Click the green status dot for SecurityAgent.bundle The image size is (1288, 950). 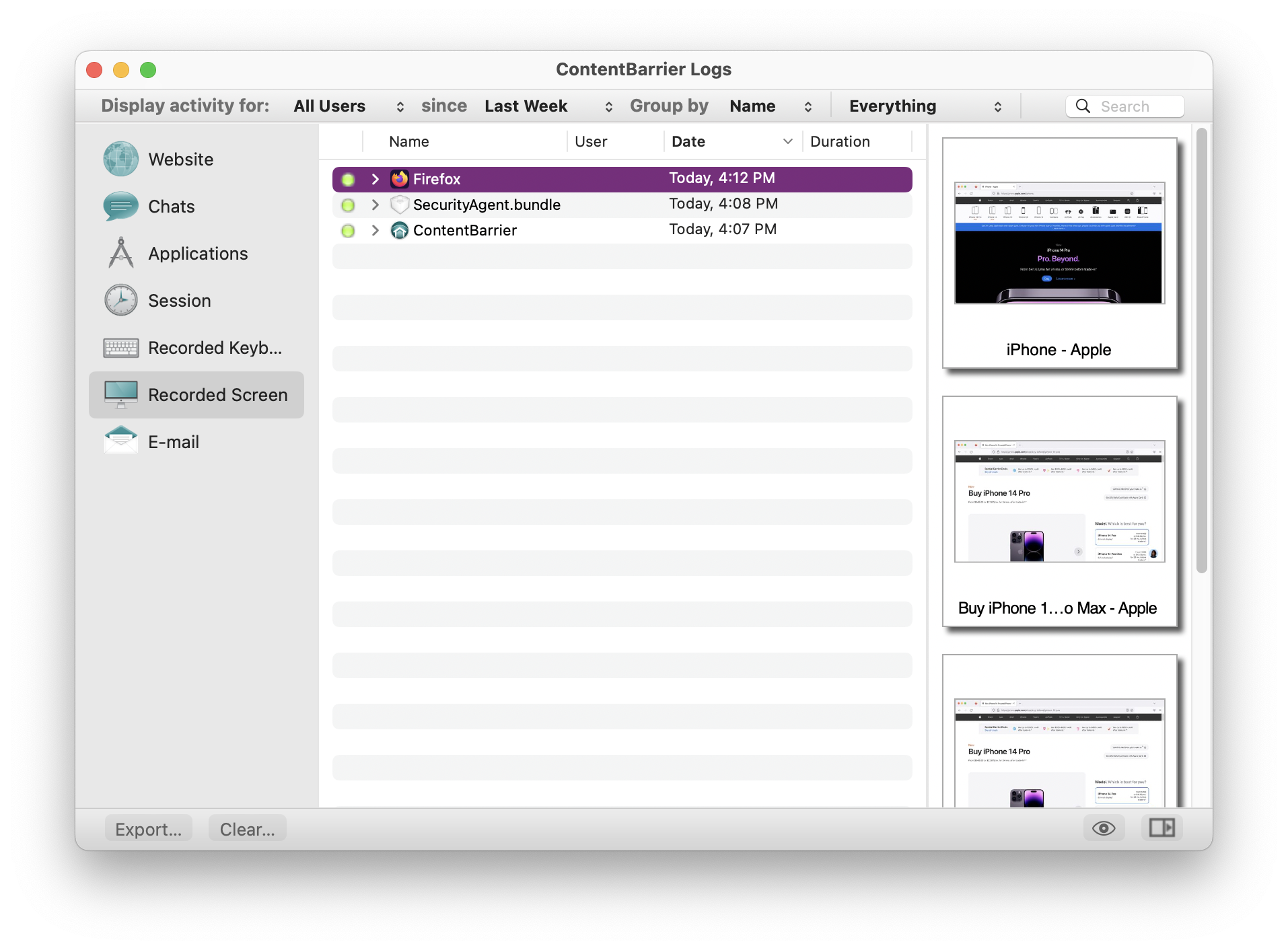(x=348, y=205)
